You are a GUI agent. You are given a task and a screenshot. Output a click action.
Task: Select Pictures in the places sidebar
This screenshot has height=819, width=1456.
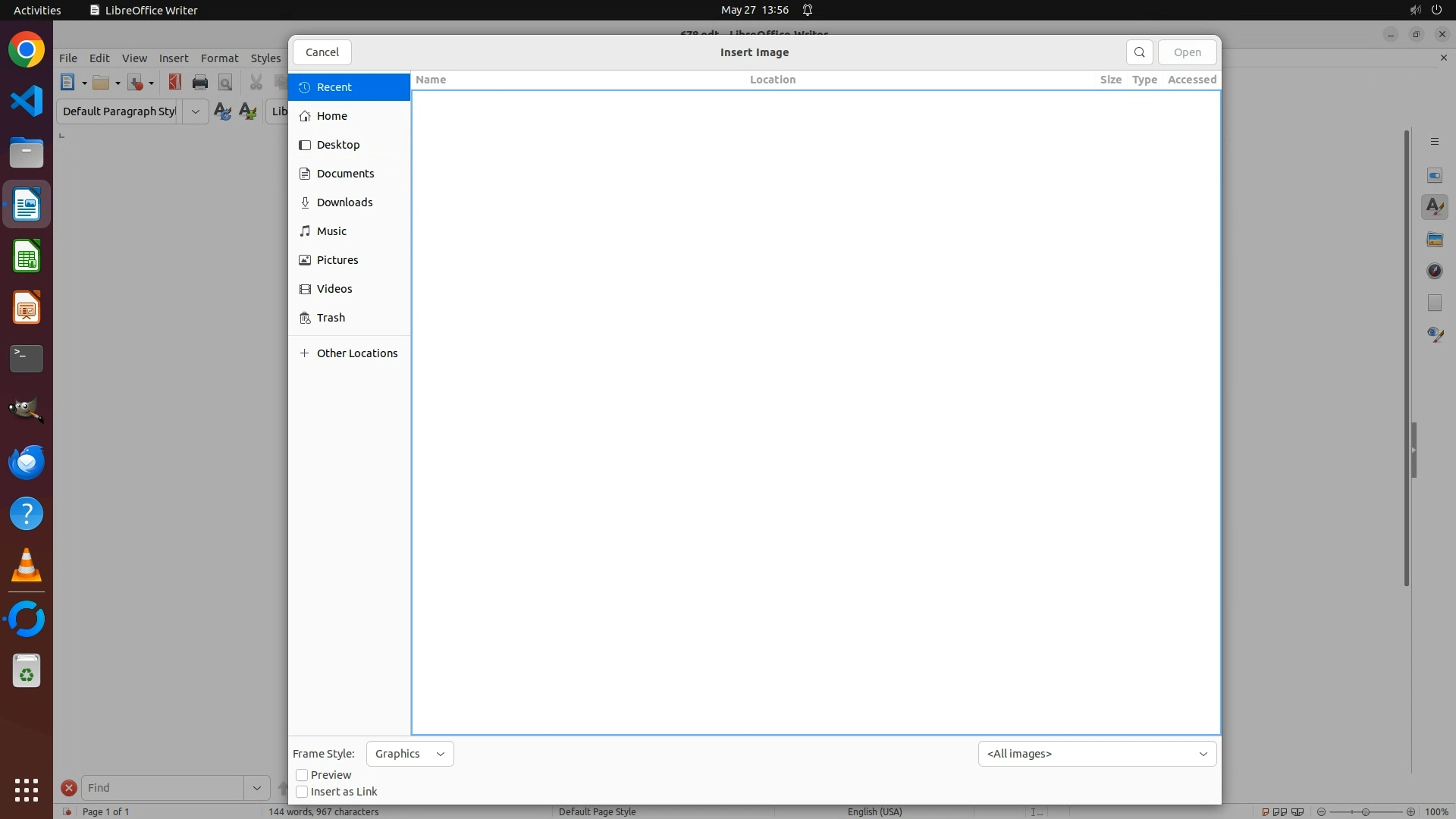pyautogui.click(x=337, y=260)
